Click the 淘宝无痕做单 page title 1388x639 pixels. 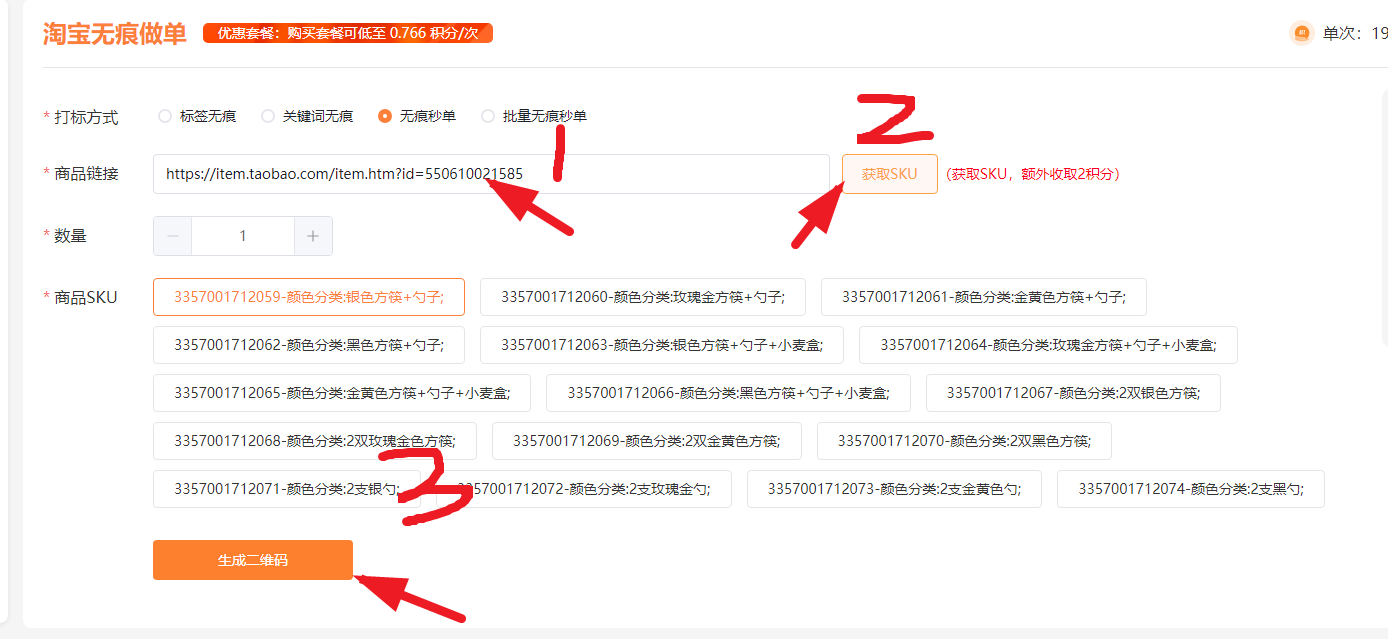point(115,33)
